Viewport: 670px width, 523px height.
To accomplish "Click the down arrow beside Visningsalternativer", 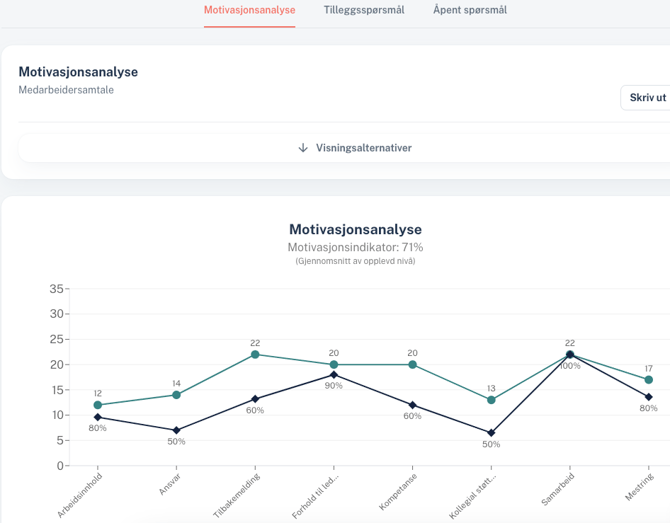I will pyautogui.click(x=303, y=148).
